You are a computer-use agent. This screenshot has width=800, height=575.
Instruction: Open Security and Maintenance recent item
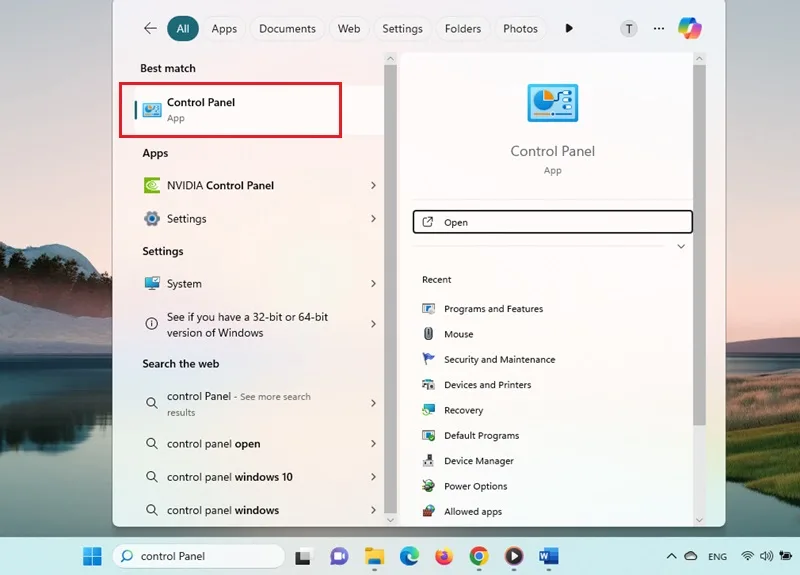tap(489, 359)
